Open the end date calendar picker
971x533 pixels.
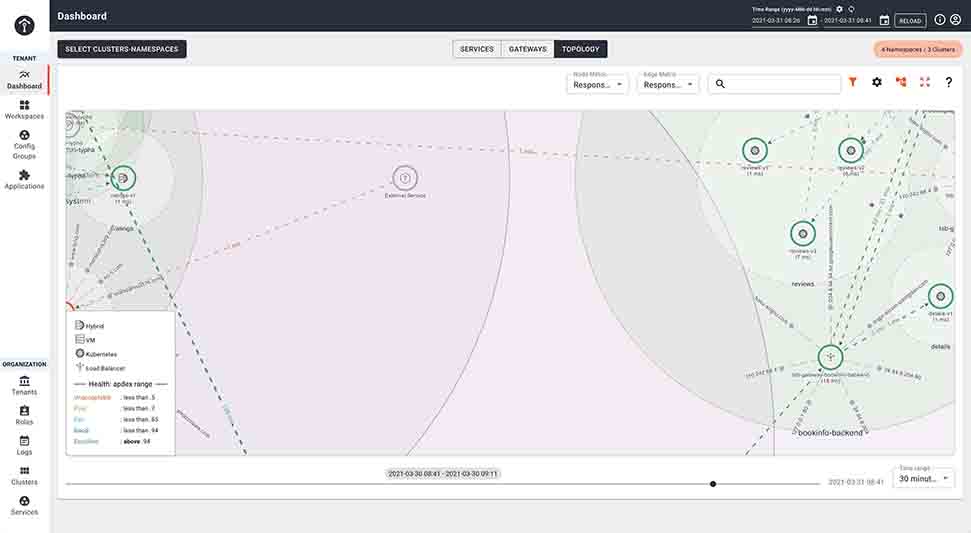(x=884, y=20)
